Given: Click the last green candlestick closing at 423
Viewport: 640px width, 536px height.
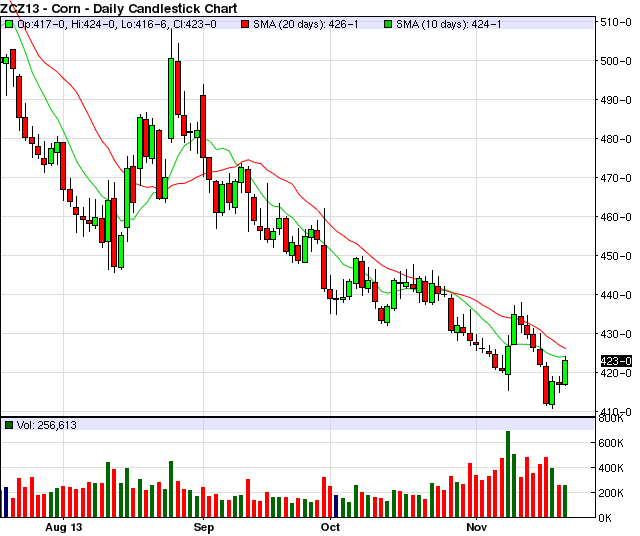Looking at the screenshot, I should coord(565,372).
